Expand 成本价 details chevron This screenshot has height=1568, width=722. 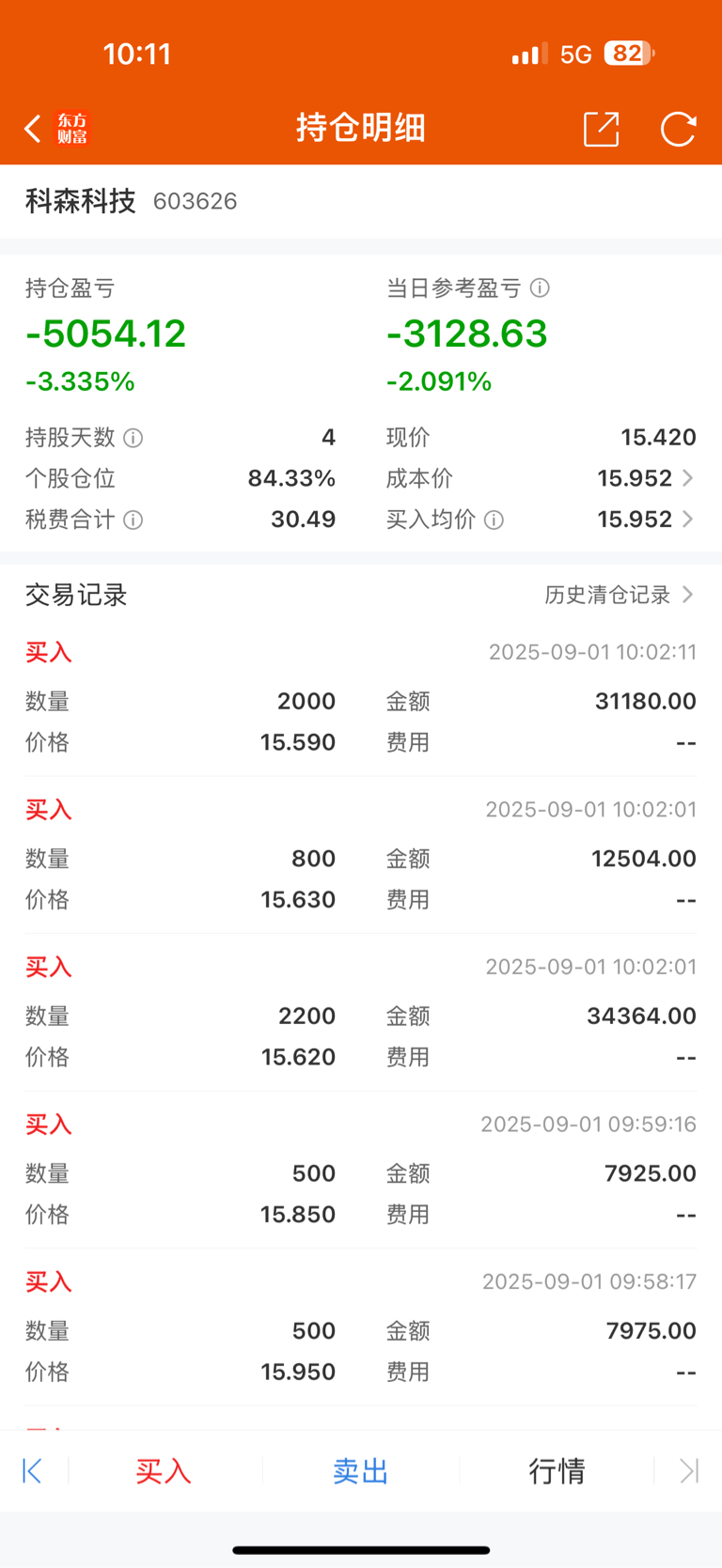pos(688,478)
